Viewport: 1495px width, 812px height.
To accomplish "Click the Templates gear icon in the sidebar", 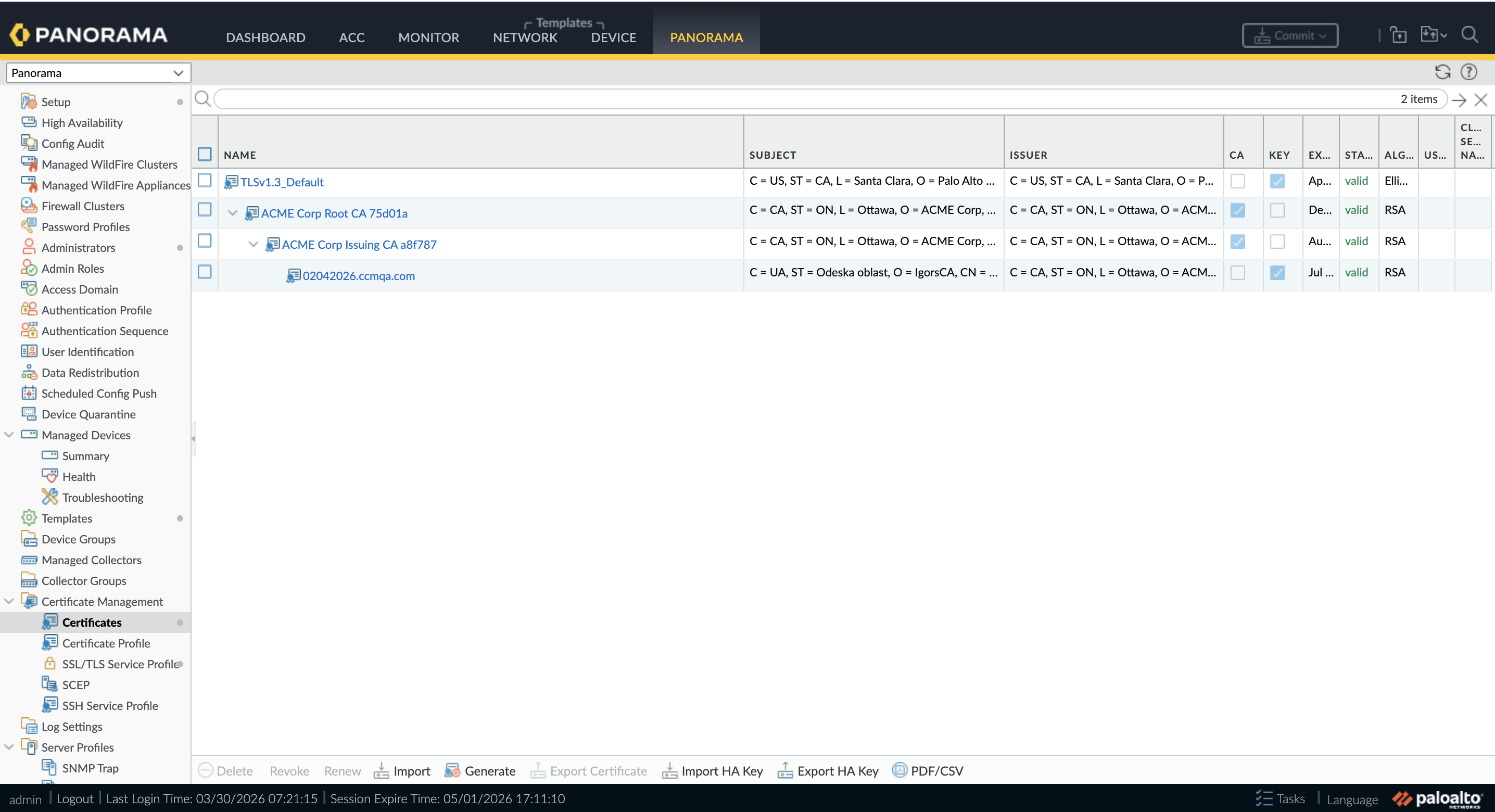I will coord(29,518).
